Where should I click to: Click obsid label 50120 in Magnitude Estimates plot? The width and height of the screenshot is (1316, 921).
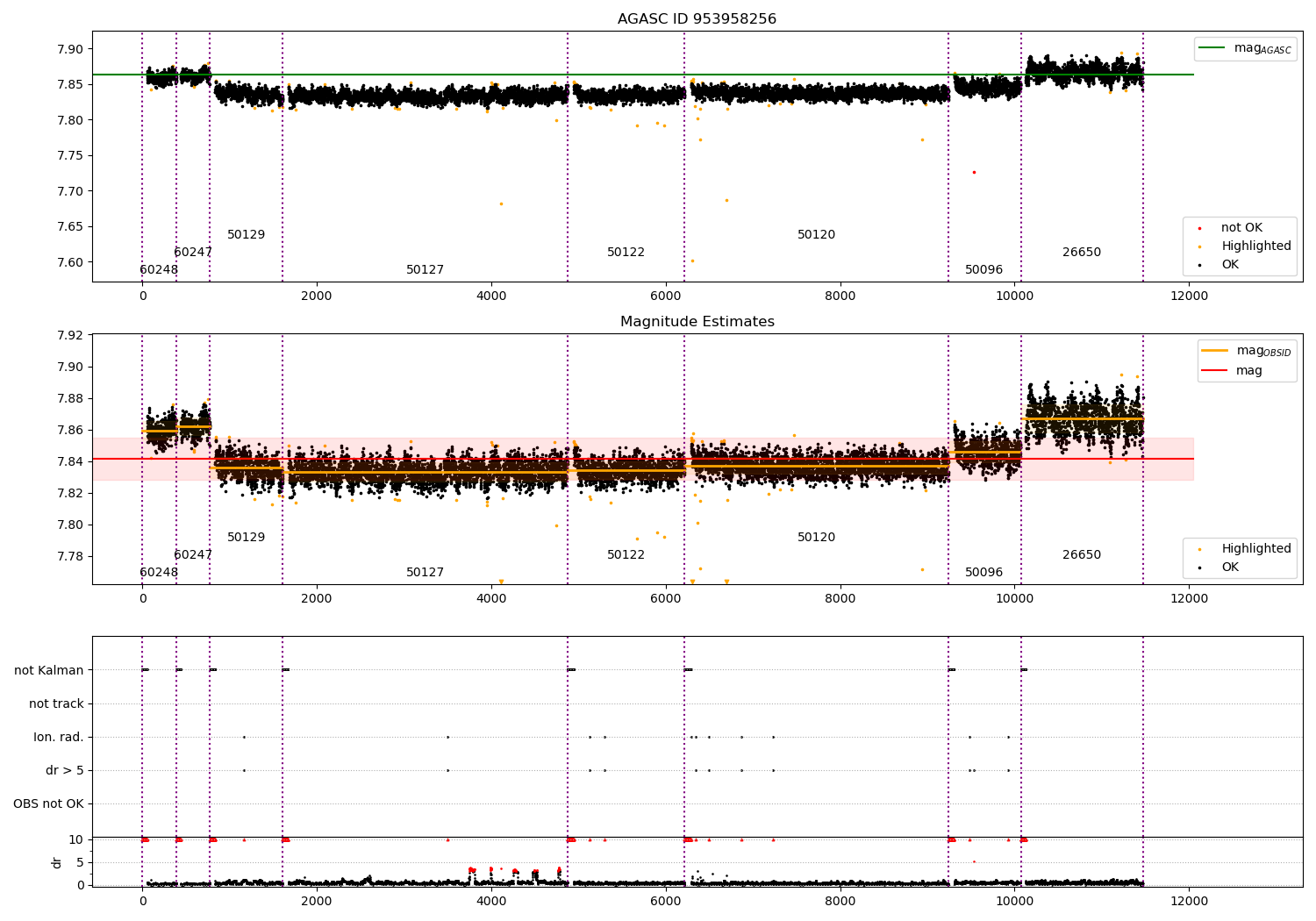point(817,538)
